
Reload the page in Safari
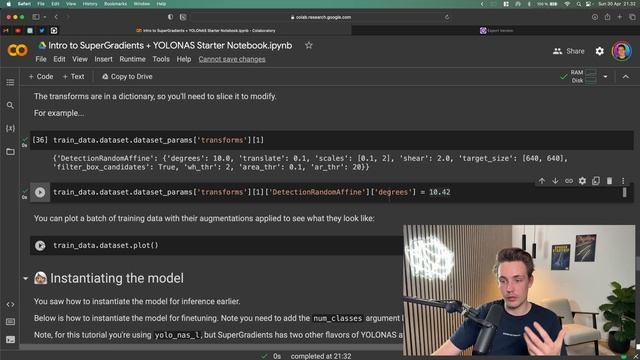447,17
